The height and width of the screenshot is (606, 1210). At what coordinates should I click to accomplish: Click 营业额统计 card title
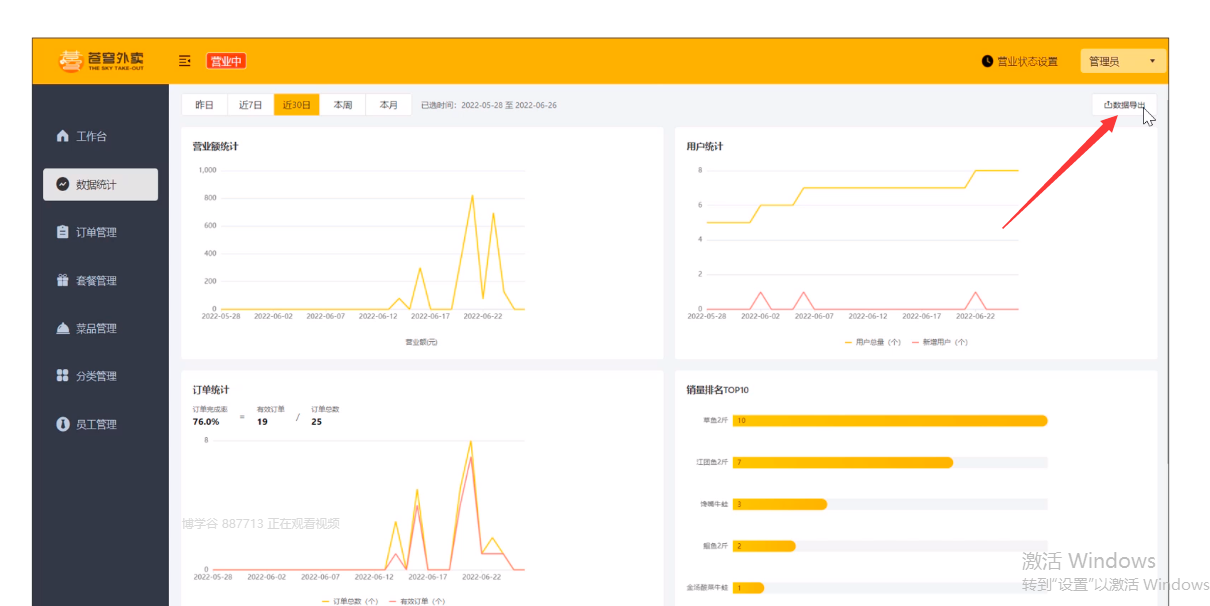pos(215,146)
